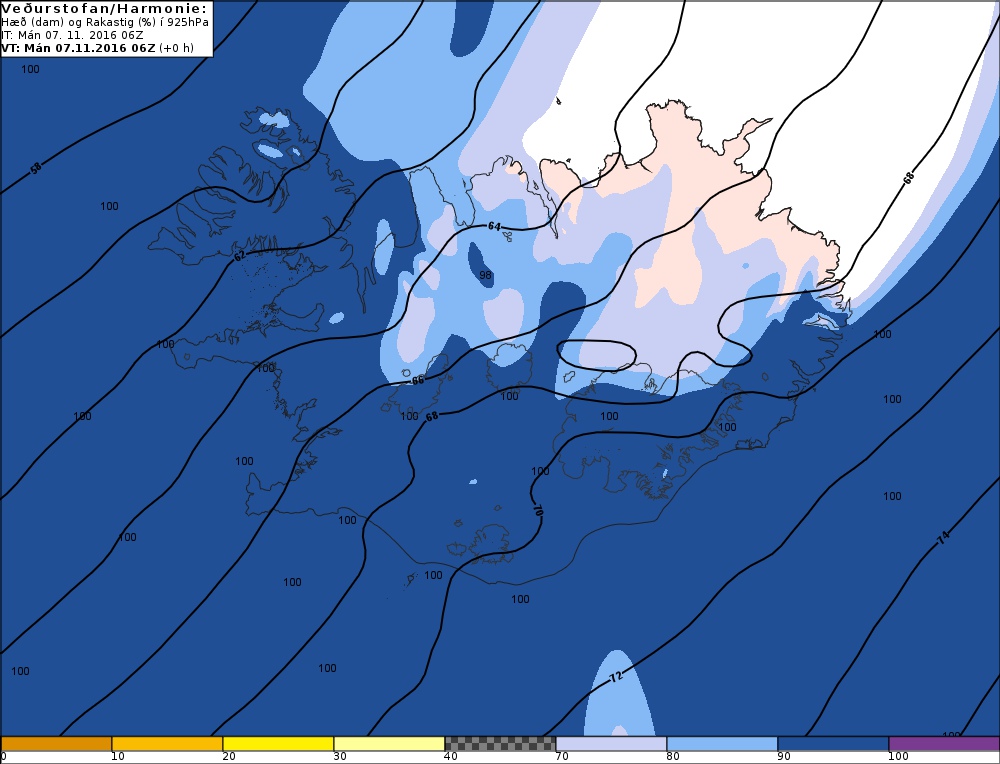Click the orange 10–20 legend swatch
Screen dimensions: 1000x764
pos(167,744)
